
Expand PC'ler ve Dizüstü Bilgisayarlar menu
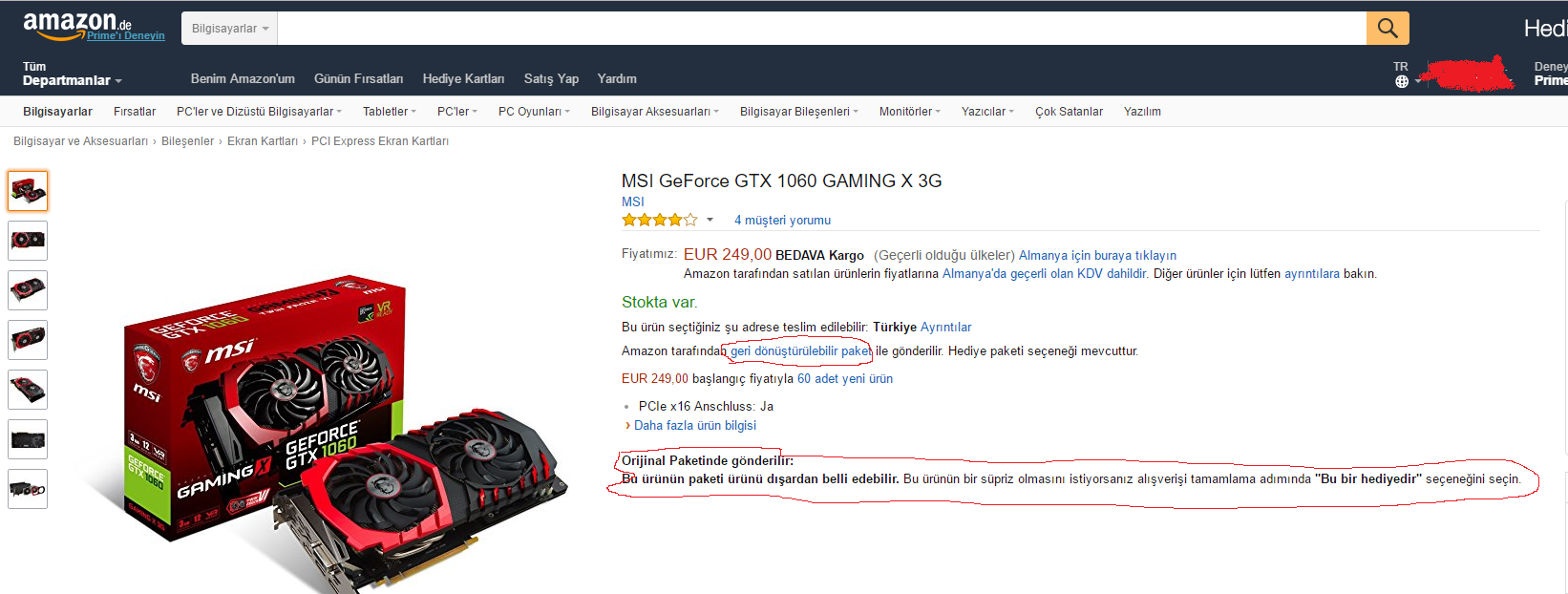[x=259, y=112]
